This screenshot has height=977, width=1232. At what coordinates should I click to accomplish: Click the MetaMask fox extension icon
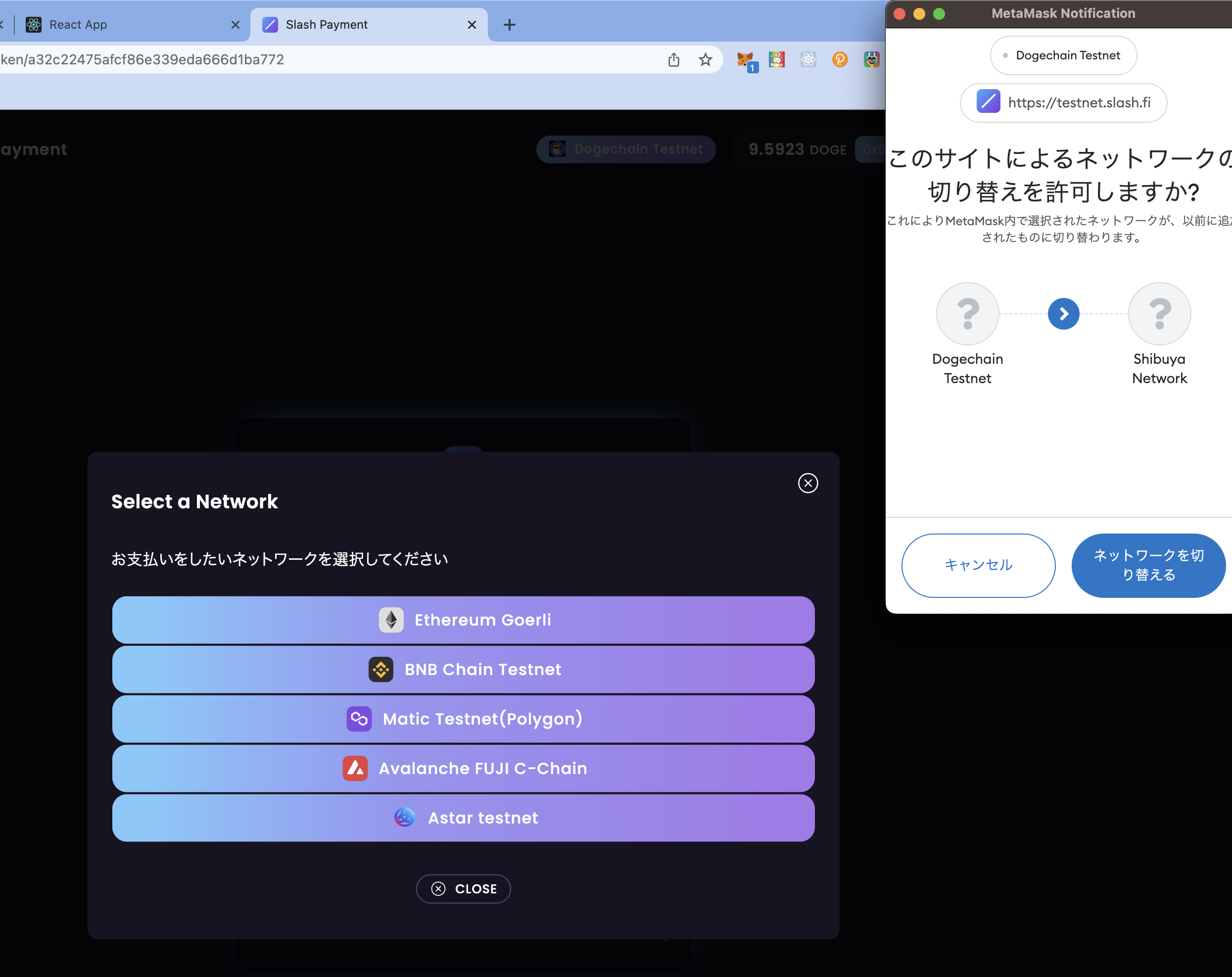[x=745, y=59]
